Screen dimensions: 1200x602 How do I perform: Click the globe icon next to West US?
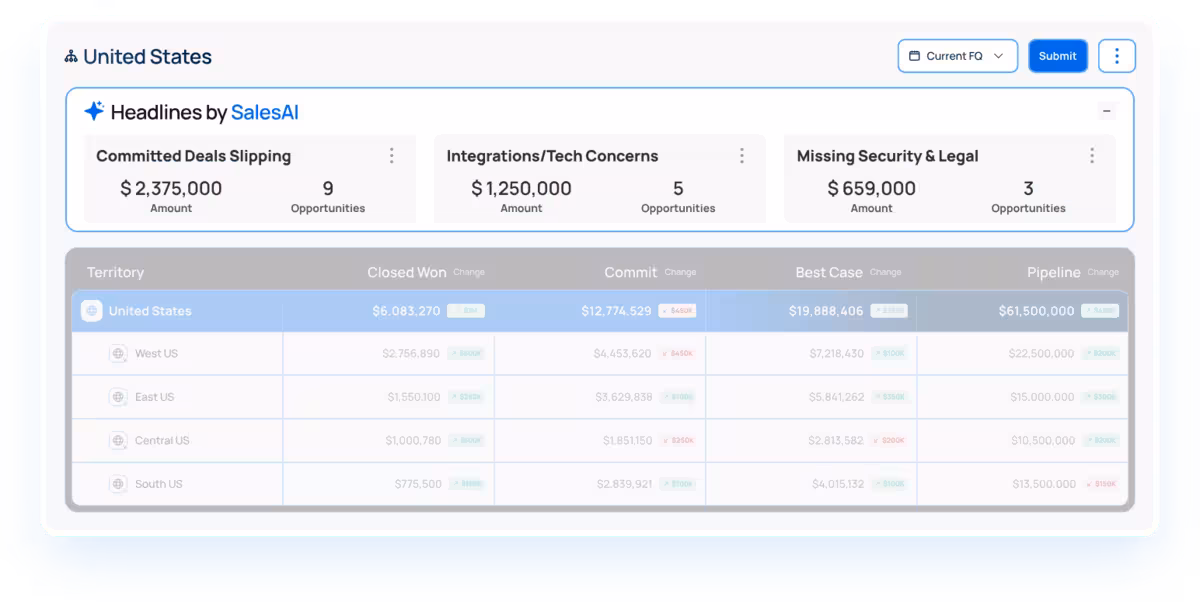coord(119,353)
